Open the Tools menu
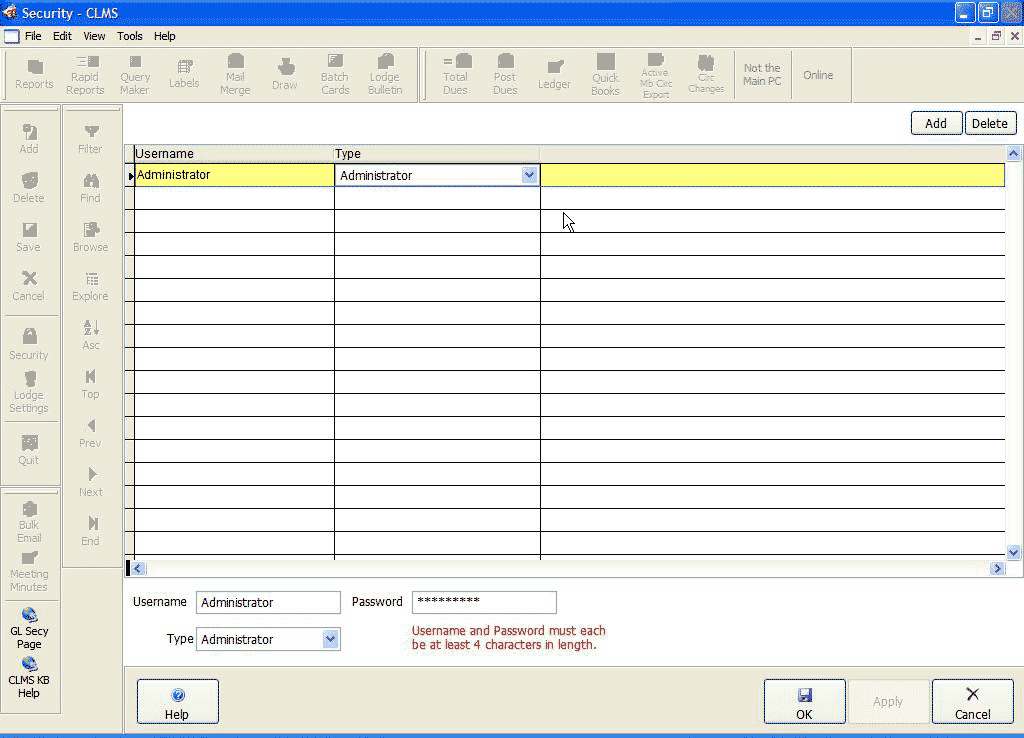Screen dimensions: 1024x738 point(130,36)
